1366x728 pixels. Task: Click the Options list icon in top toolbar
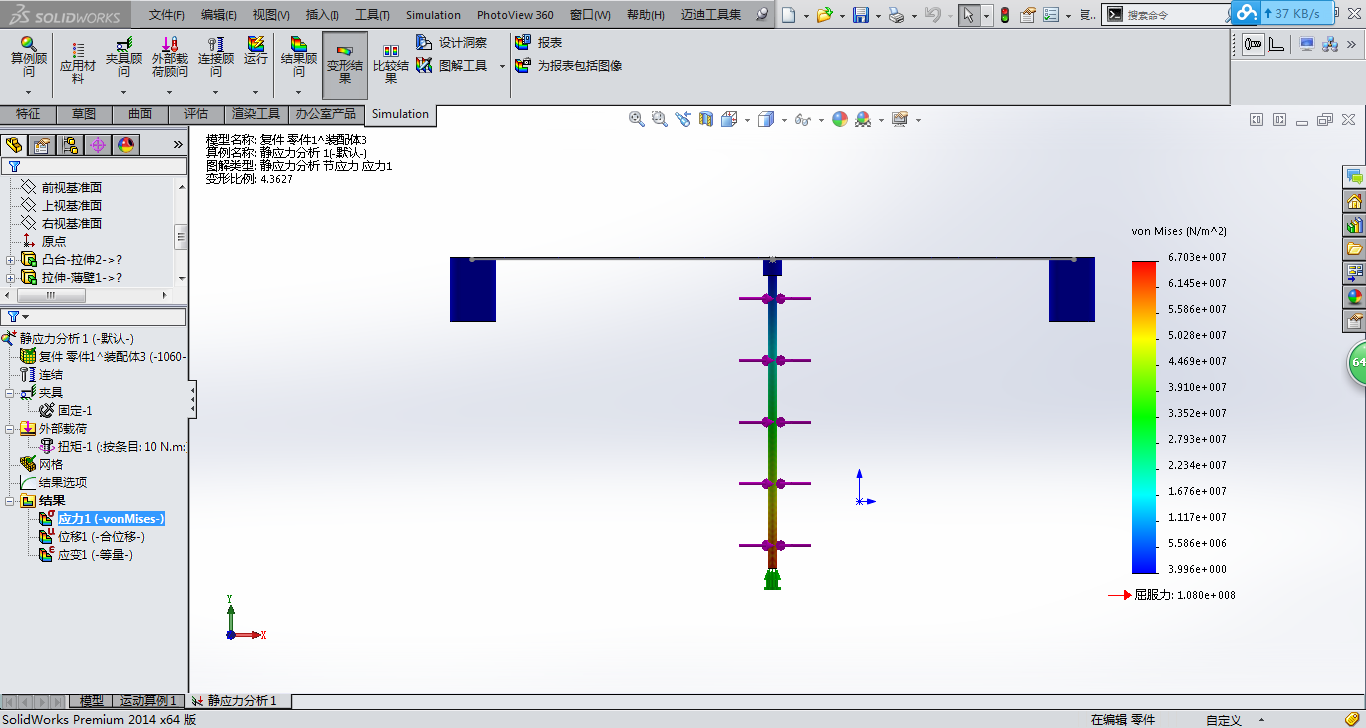[1050, 15]
